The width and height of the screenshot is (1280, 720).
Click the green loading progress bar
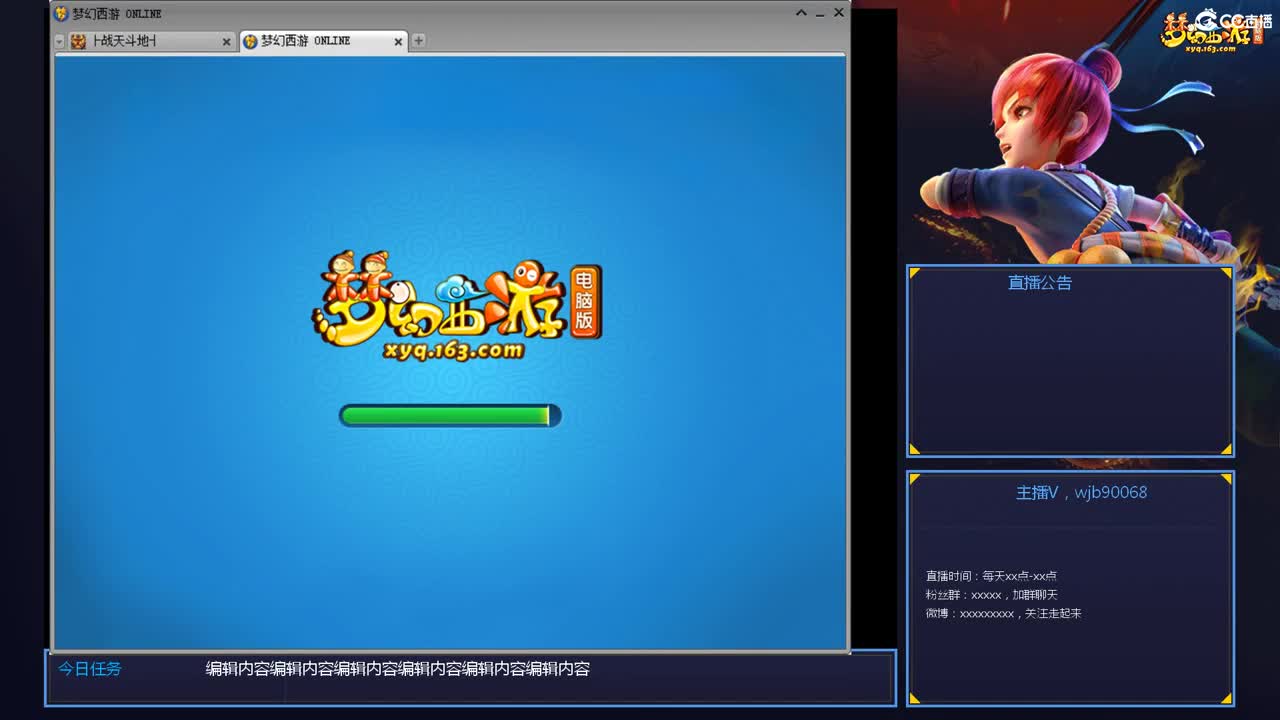coord(450,415)
